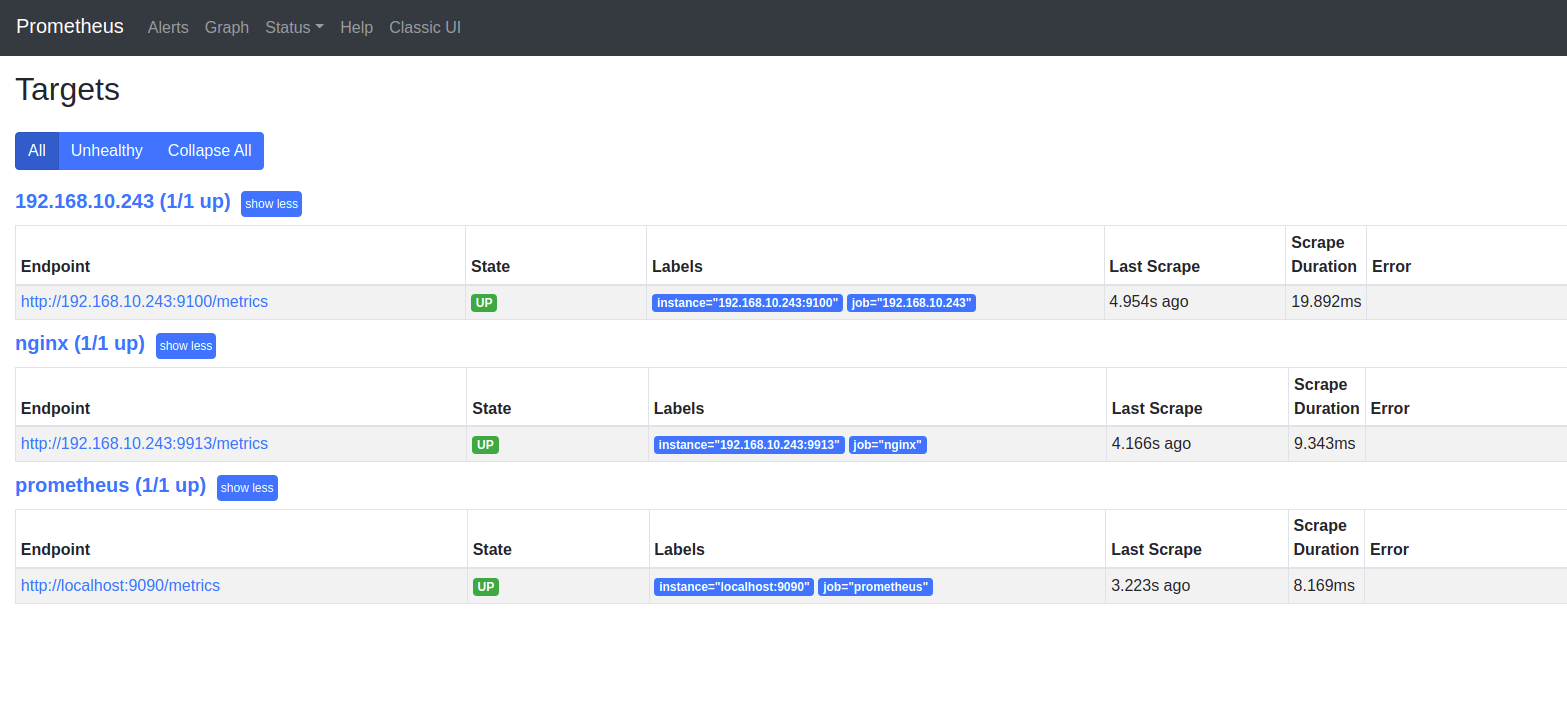Image resolution: width=1567 pixels, height=709 pixels.
Task: Click label job="nginx"
Action: (x=888, y=445)
